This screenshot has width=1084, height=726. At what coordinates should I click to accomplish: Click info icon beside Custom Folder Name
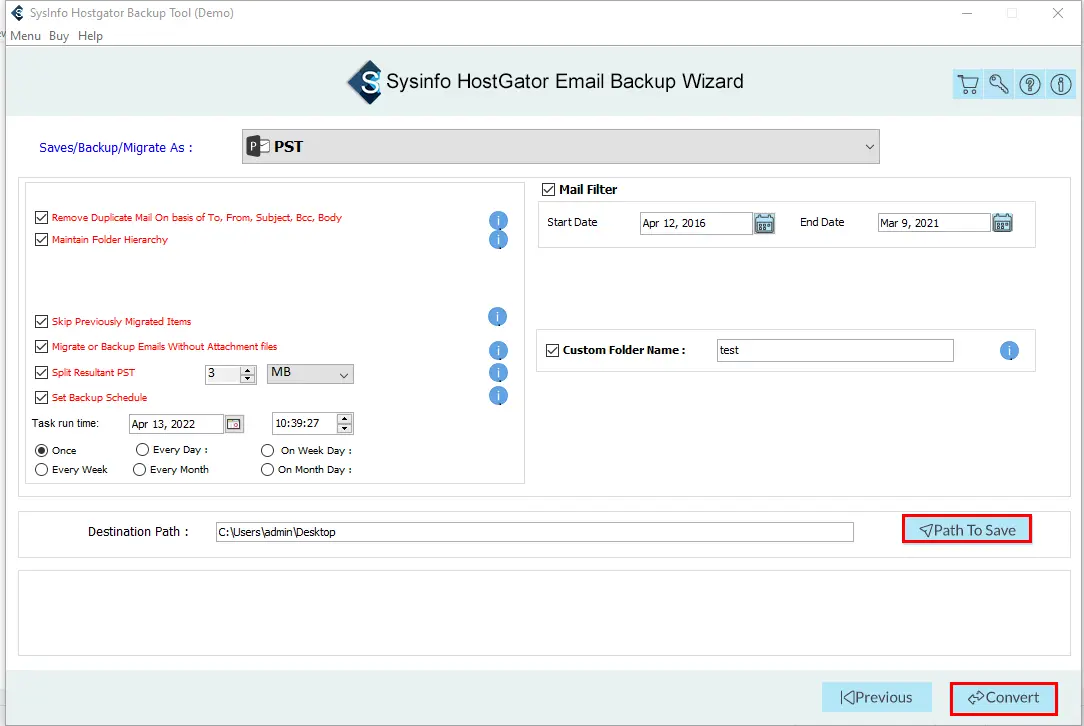click(1009, 351)
